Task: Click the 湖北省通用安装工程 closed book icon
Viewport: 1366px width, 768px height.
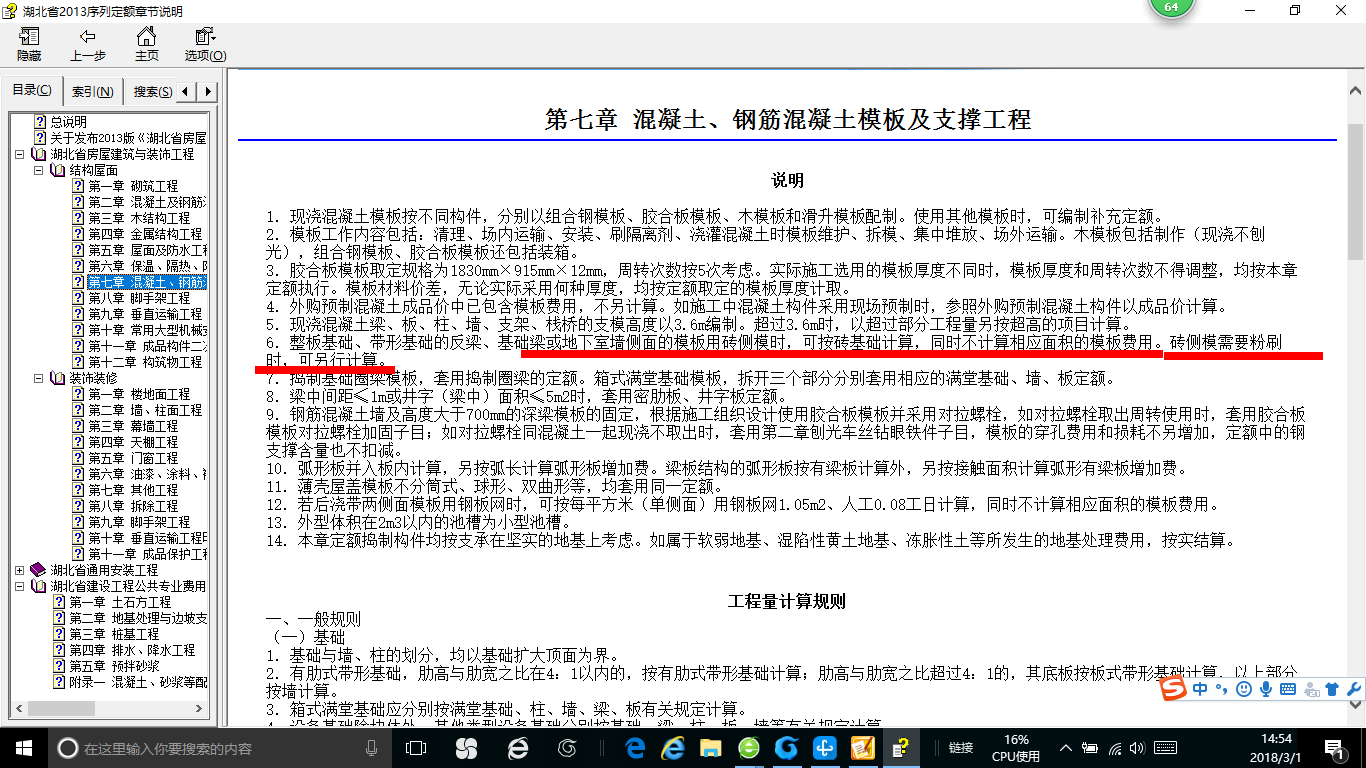Action: click(x=38, y=570)
